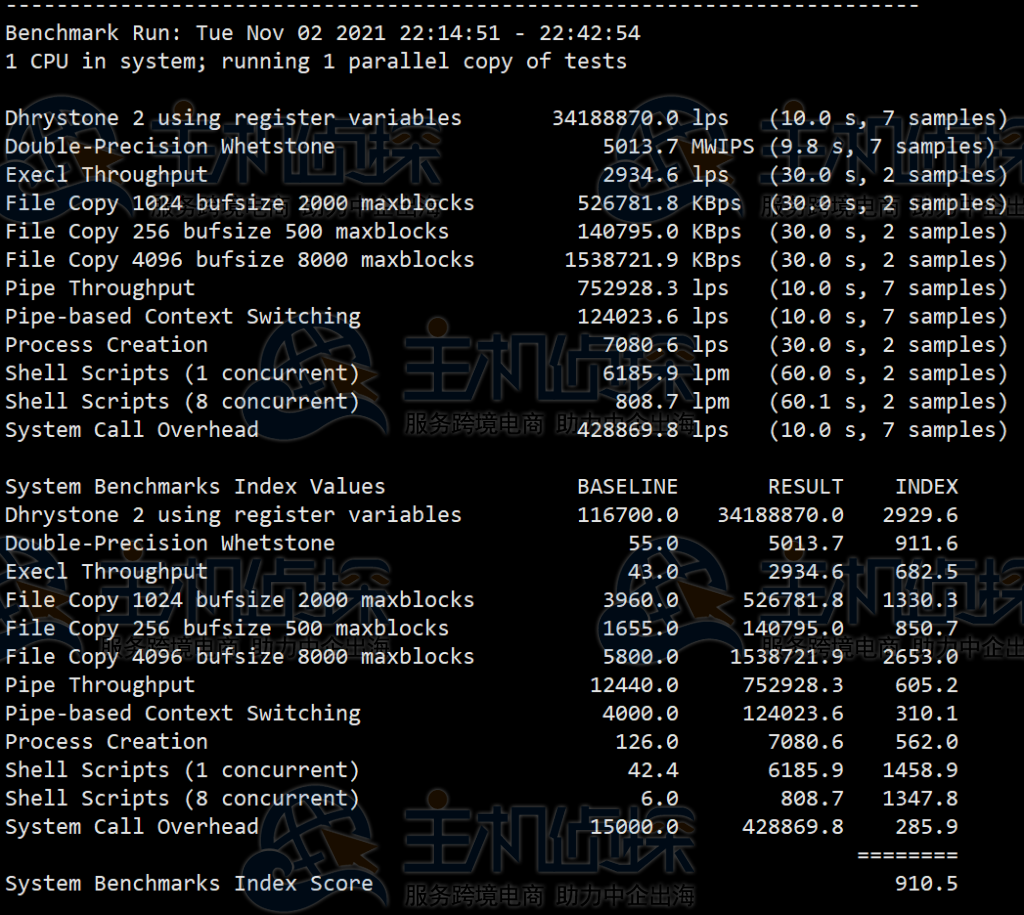This screenshot has height=915, width=1024.
Task: Click Process Creation baseline value 126.0
Action: tap(646, 742)
